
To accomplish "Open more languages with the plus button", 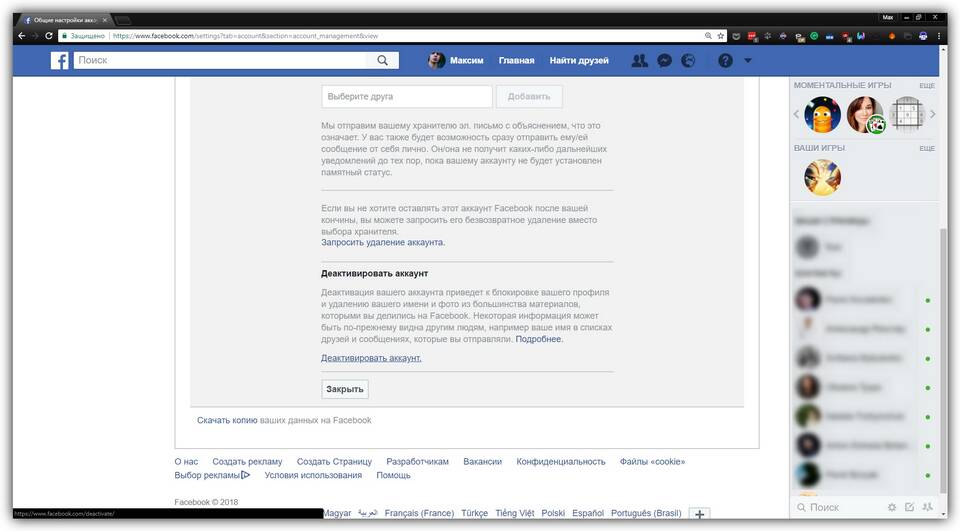I will click(700, 514).
